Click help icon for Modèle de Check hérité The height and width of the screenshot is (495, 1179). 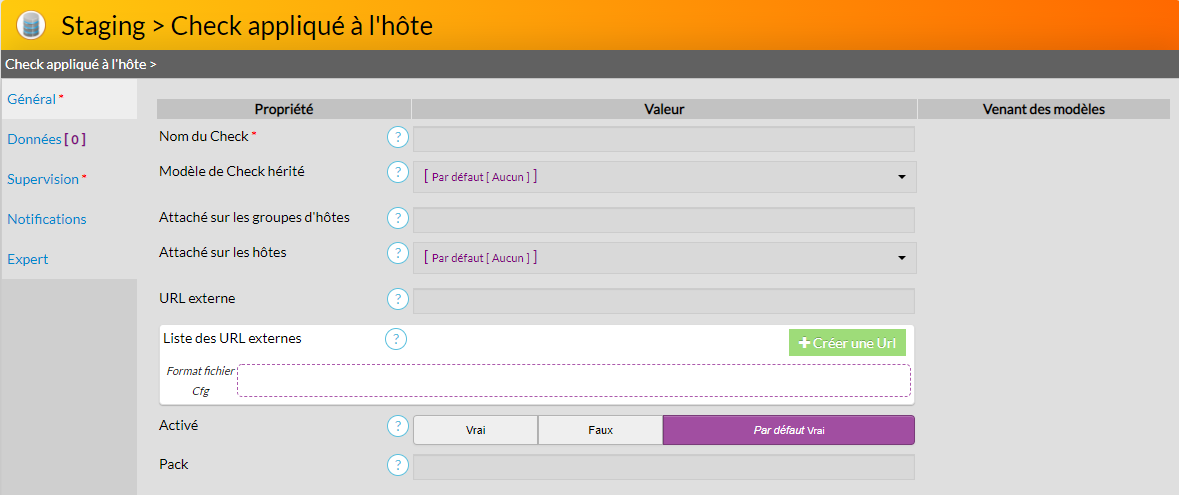point(397,172)
